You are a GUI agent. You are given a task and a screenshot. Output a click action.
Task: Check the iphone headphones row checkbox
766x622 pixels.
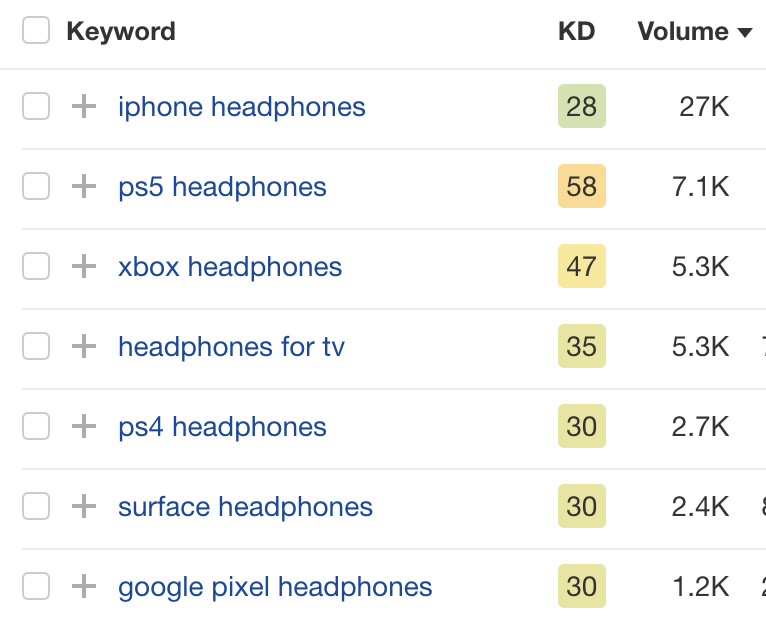36,106
